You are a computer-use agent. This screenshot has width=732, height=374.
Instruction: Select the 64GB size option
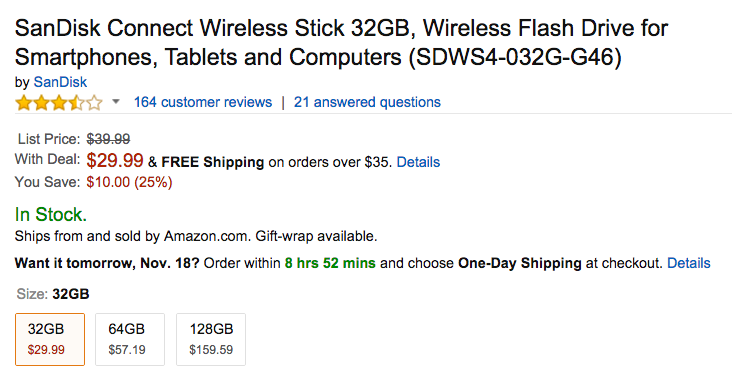(130, 339)
